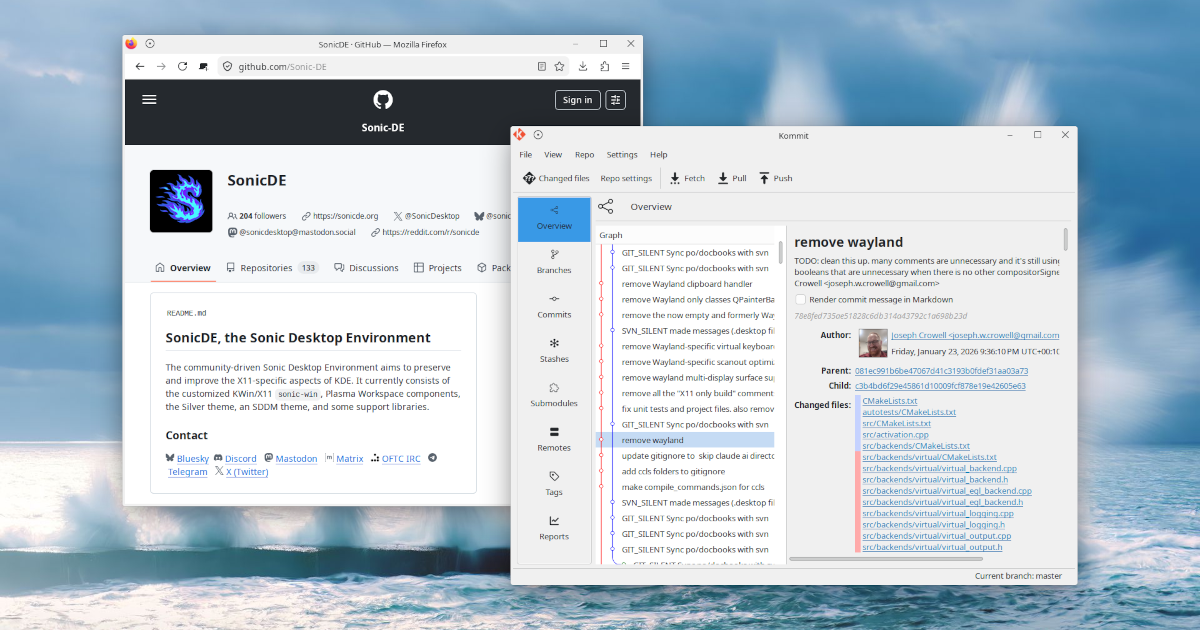
Task: Open Kommit Settings menu
Action: click(x=622, y=155)
